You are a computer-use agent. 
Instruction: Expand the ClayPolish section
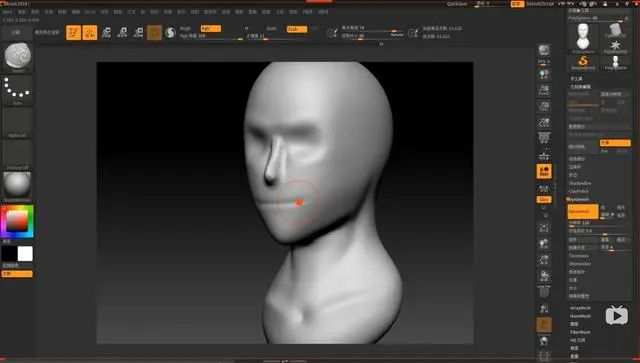point(579,191)
